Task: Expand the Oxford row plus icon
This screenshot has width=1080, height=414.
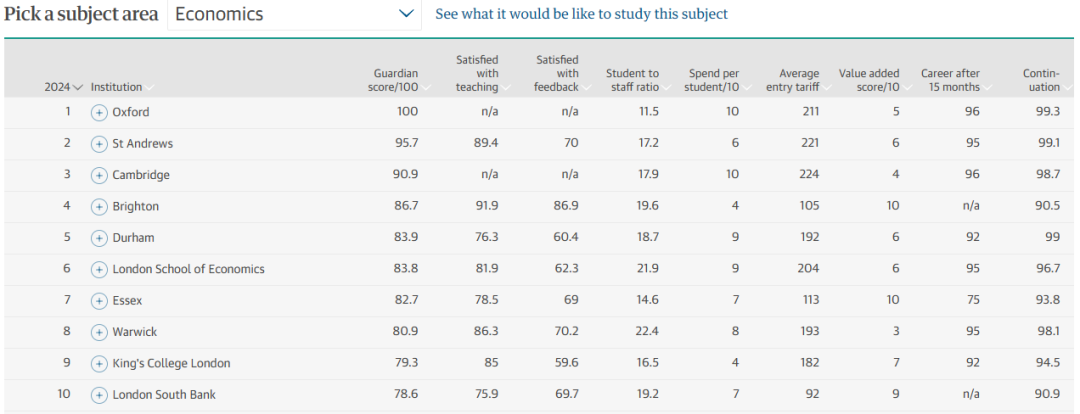Action: [x=99, y=112]
